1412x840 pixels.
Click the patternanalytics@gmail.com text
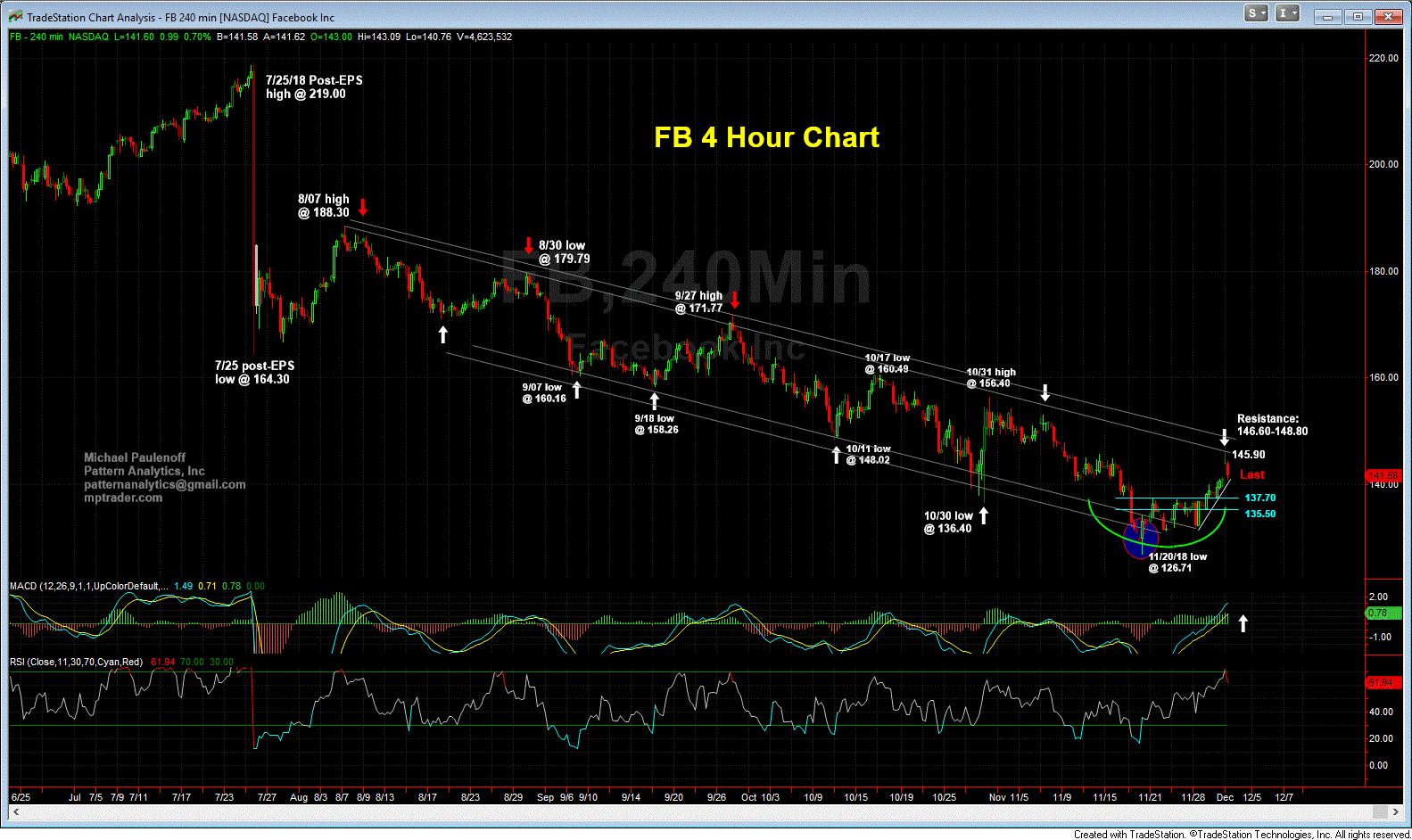coord(165,484)
